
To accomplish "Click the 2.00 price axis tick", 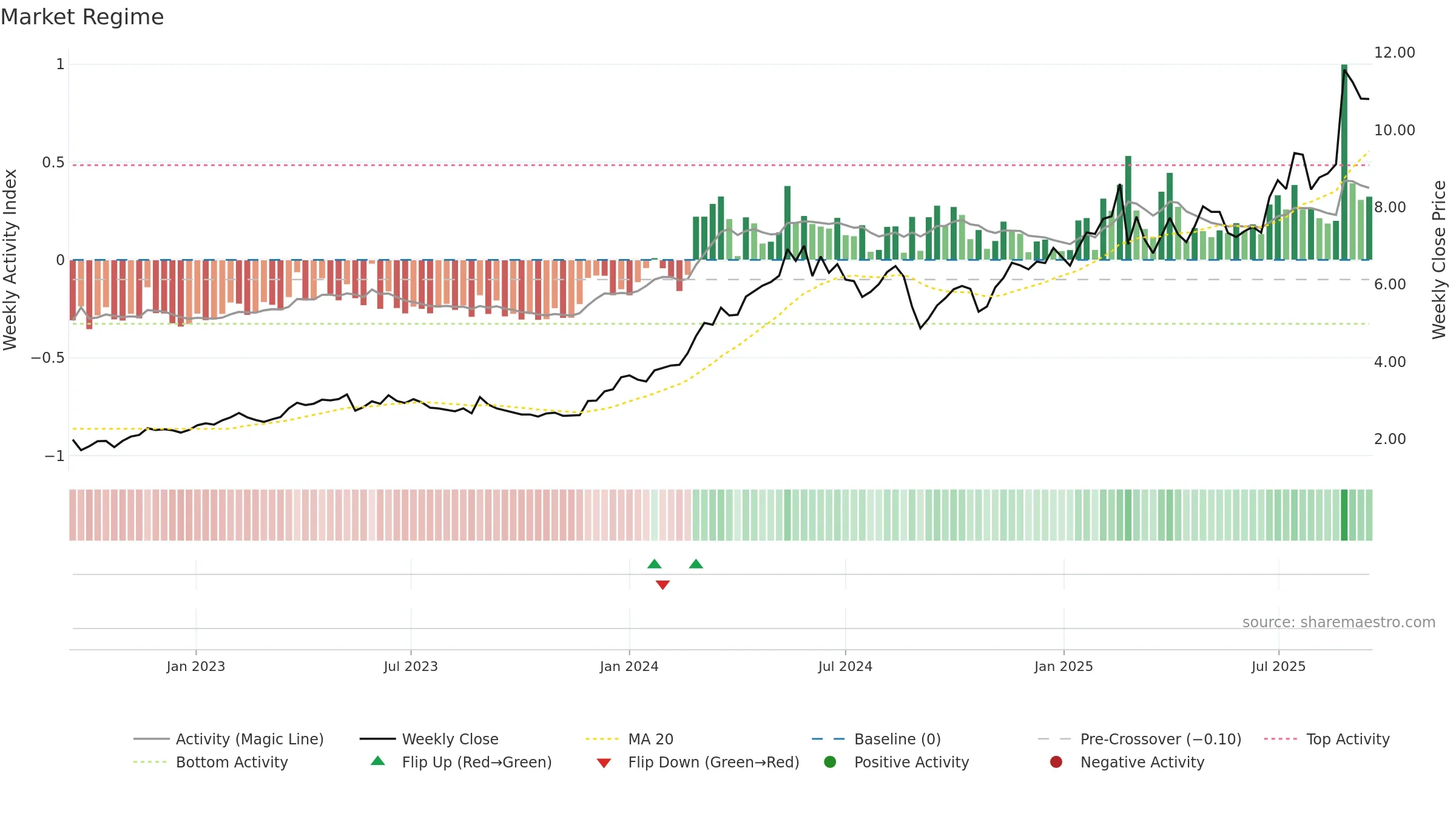I will [1390, 439].
